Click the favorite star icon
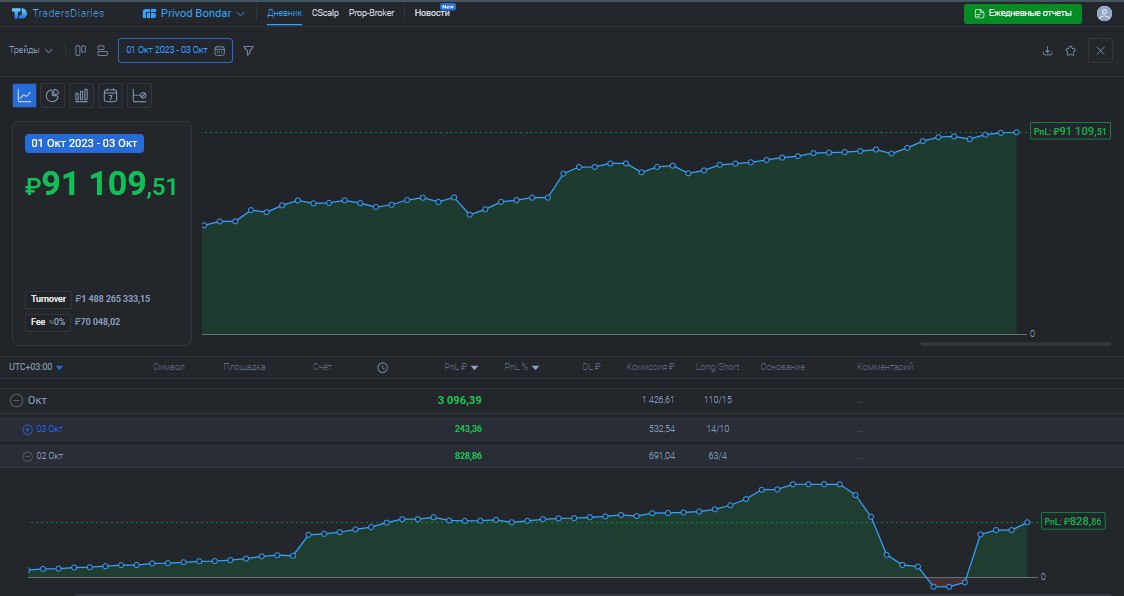Viewport: 1124px width, 596px height. [1071, 50]
